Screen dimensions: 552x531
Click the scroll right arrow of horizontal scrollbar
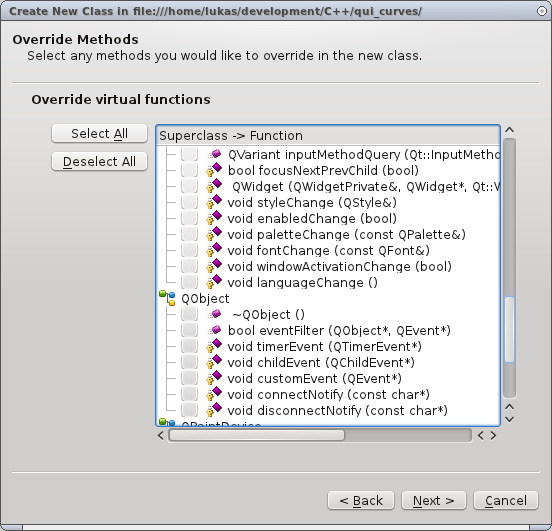pos(493,436)
